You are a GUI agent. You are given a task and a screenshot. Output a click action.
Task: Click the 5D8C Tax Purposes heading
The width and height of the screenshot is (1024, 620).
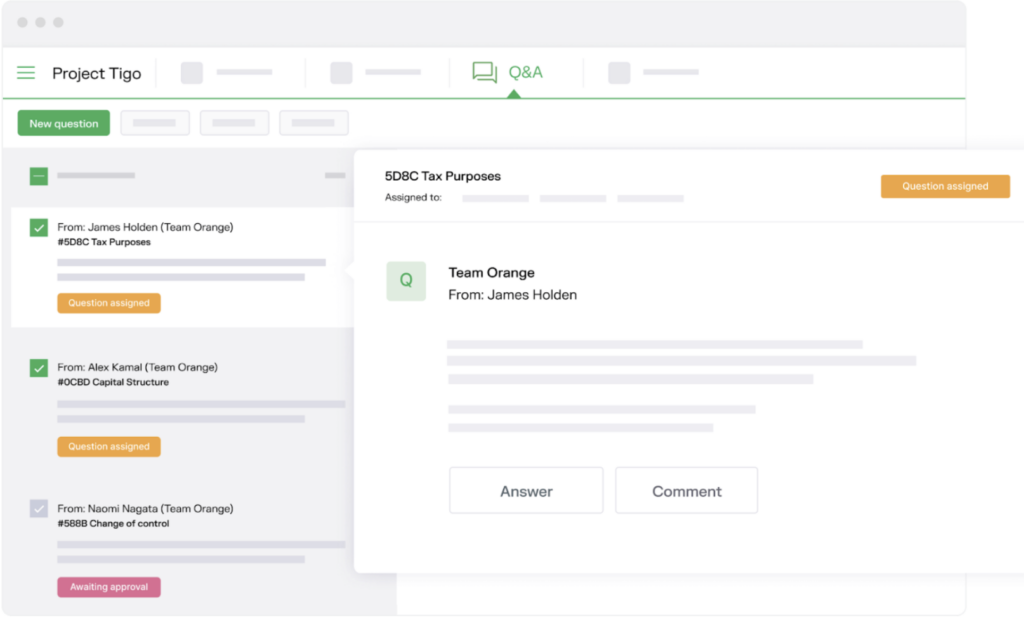coord(443,176)
